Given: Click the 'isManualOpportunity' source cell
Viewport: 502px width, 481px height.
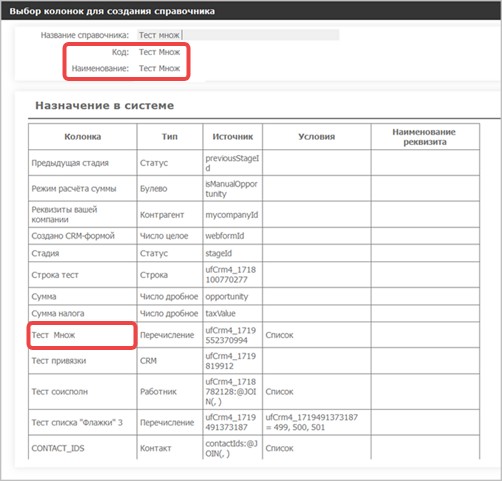Looking at the screenshot, I should (233, 189).
